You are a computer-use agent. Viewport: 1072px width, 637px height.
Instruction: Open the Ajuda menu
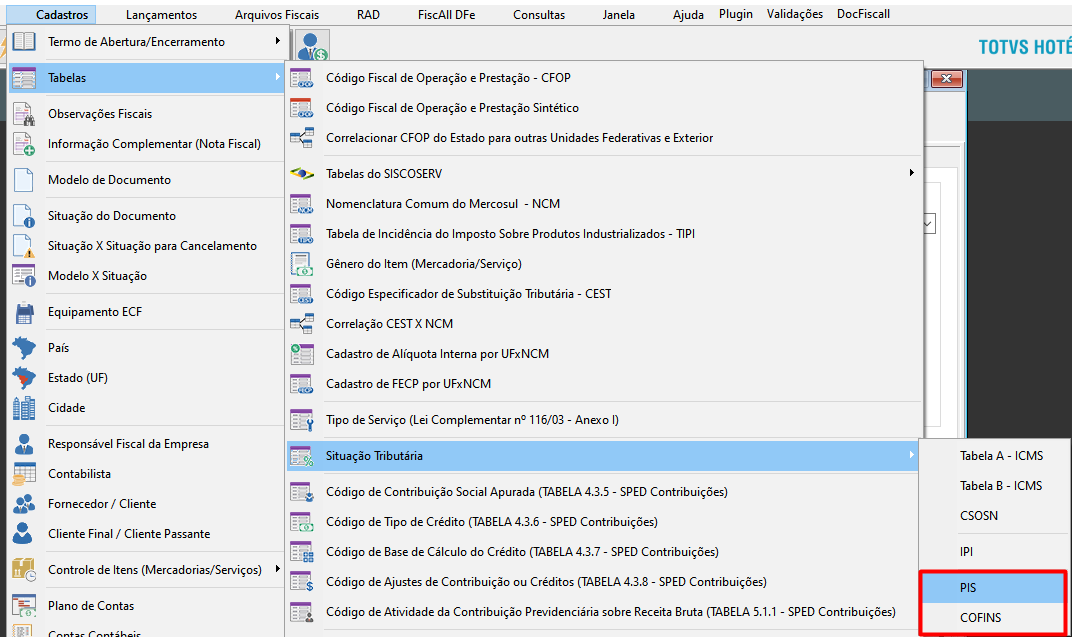click(688, 14)
